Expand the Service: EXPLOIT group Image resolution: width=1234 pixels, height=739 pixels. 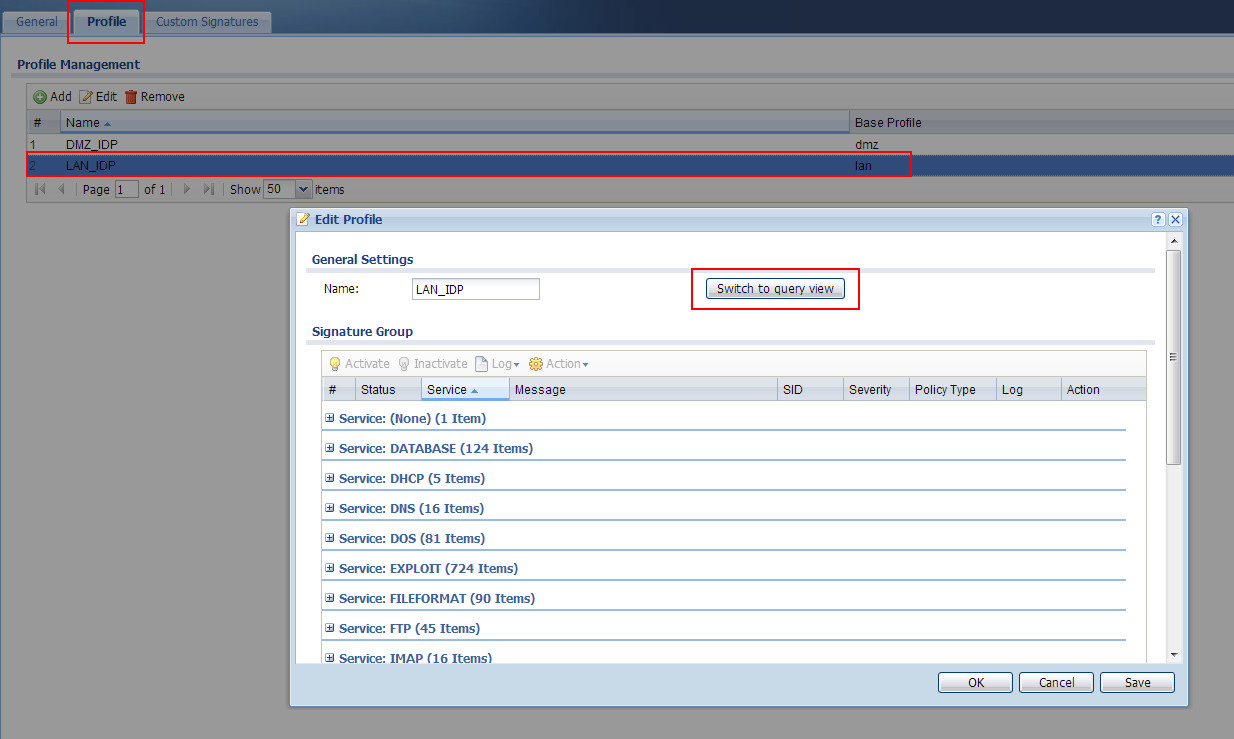tap(330, 568)
